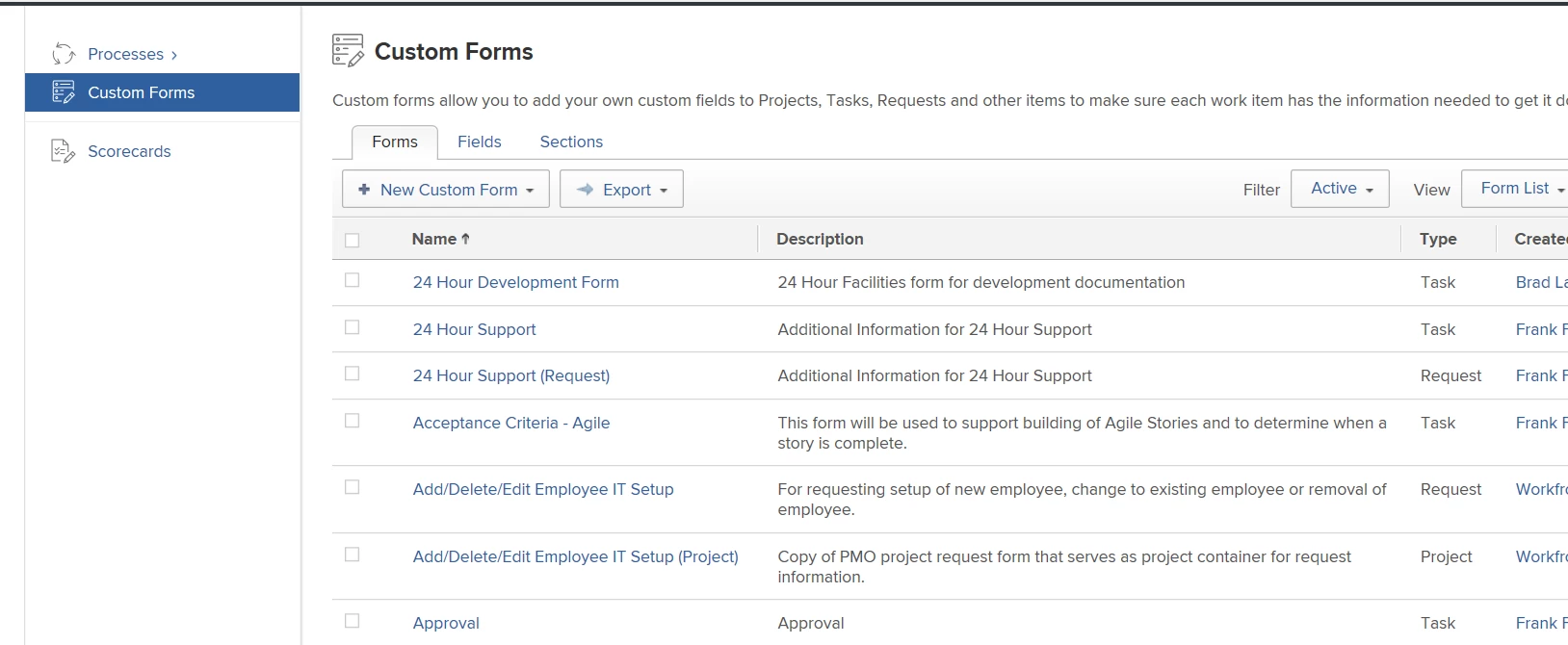1568x645 pixels.
Task: Open the Active filter dropdown
Action: [x=1340, y=189]
